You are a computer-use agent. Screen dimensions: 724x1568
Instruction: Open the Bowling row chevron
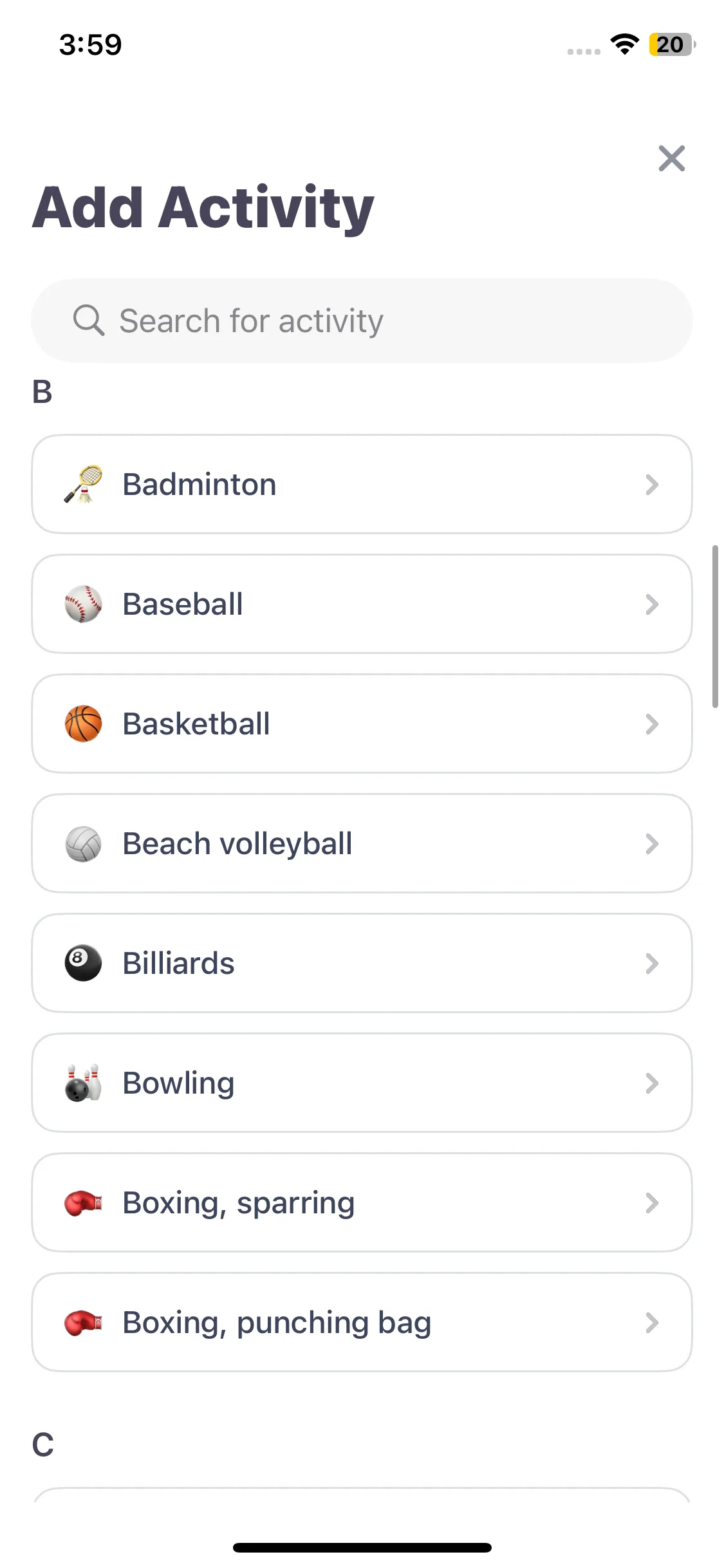pos(652,1083)
